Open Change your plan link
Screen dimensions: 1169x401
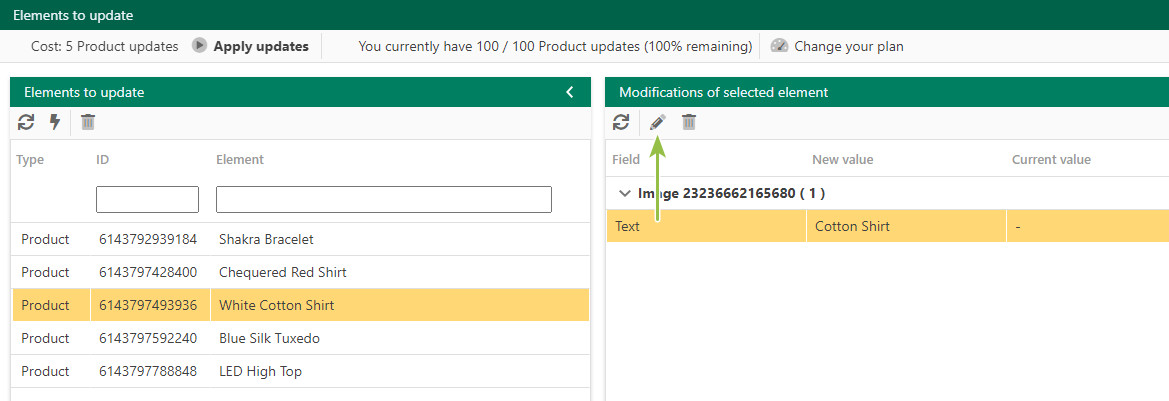(x=848, y=46)
